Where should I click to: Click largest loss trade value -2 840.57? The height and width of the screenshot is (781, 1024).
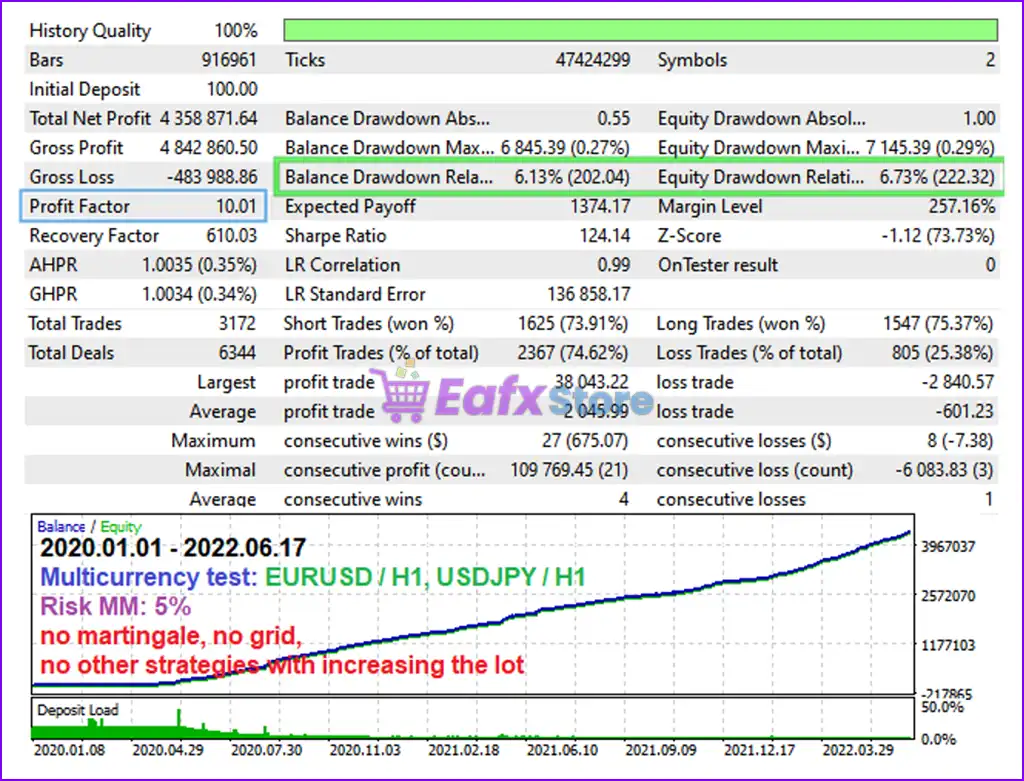pyautogui.click(x=957, y=383)
